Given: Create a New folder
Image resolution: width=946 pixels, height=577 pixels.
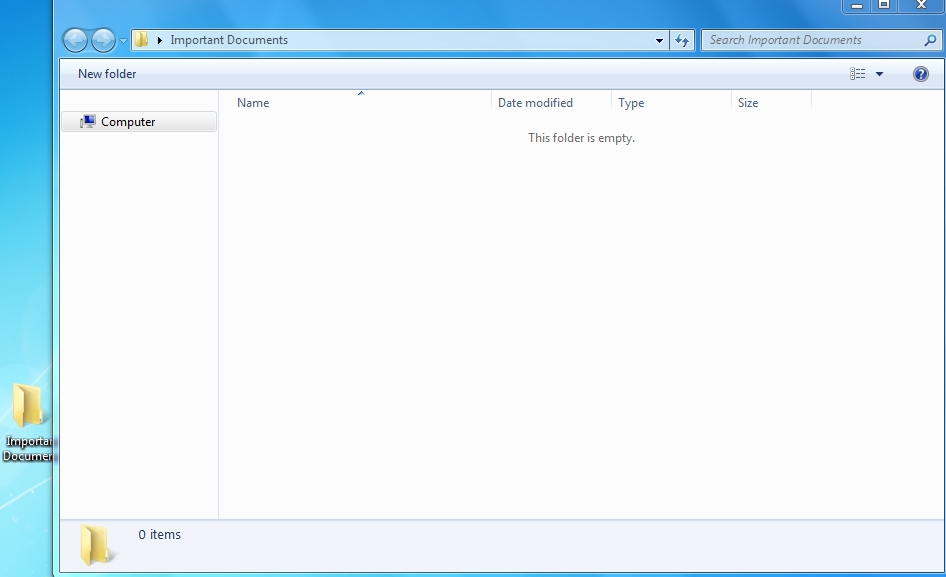Looking at the screenshot, I should pos(107,74).
